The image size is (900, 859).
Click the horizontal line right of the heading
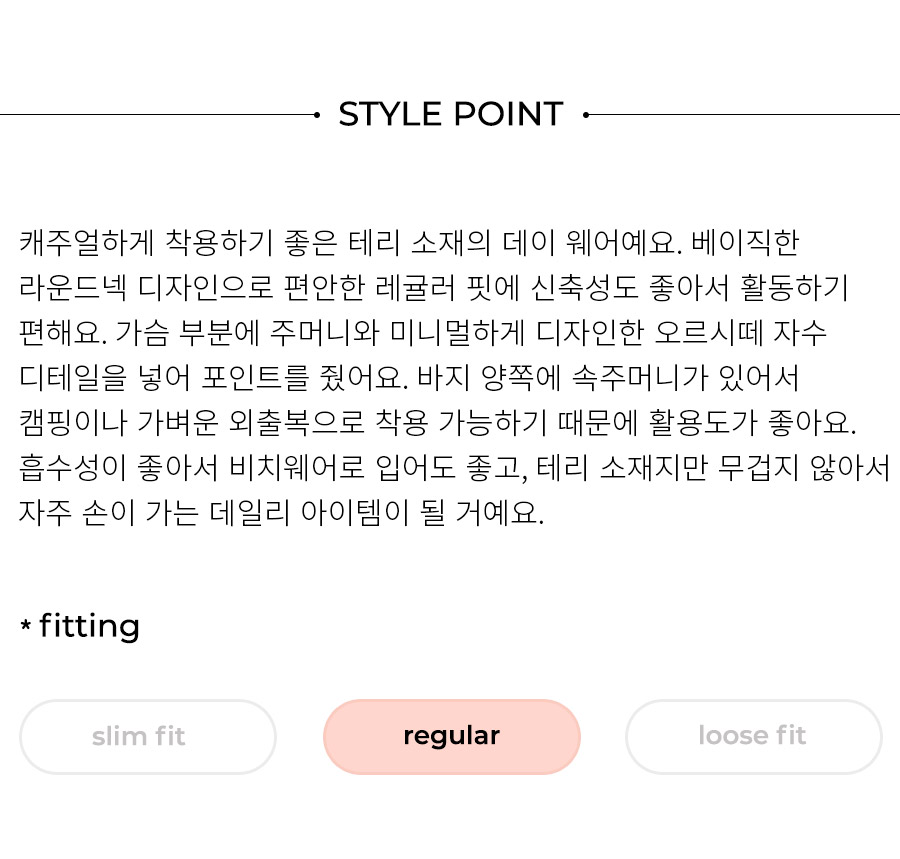[x=744, y=115]
